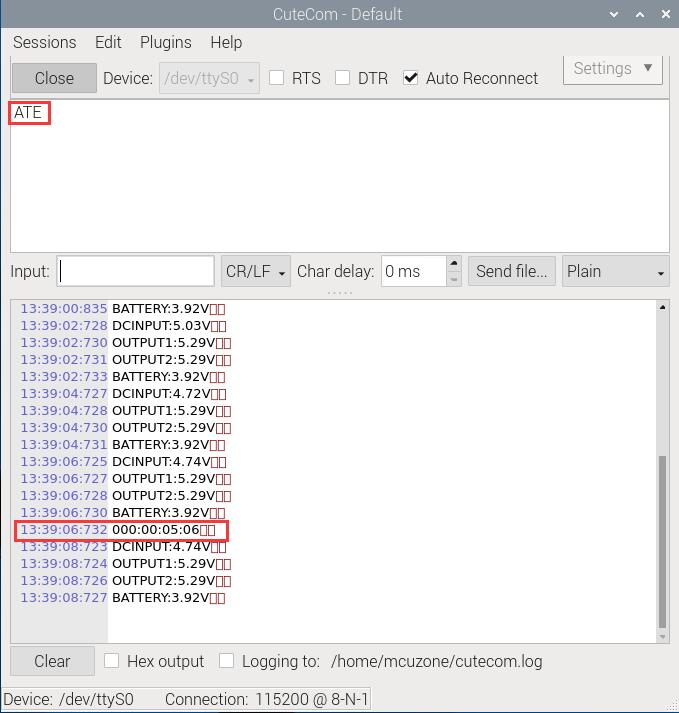Uncheck Auto Reconnect
679x713 pixels.
[410, 78]
